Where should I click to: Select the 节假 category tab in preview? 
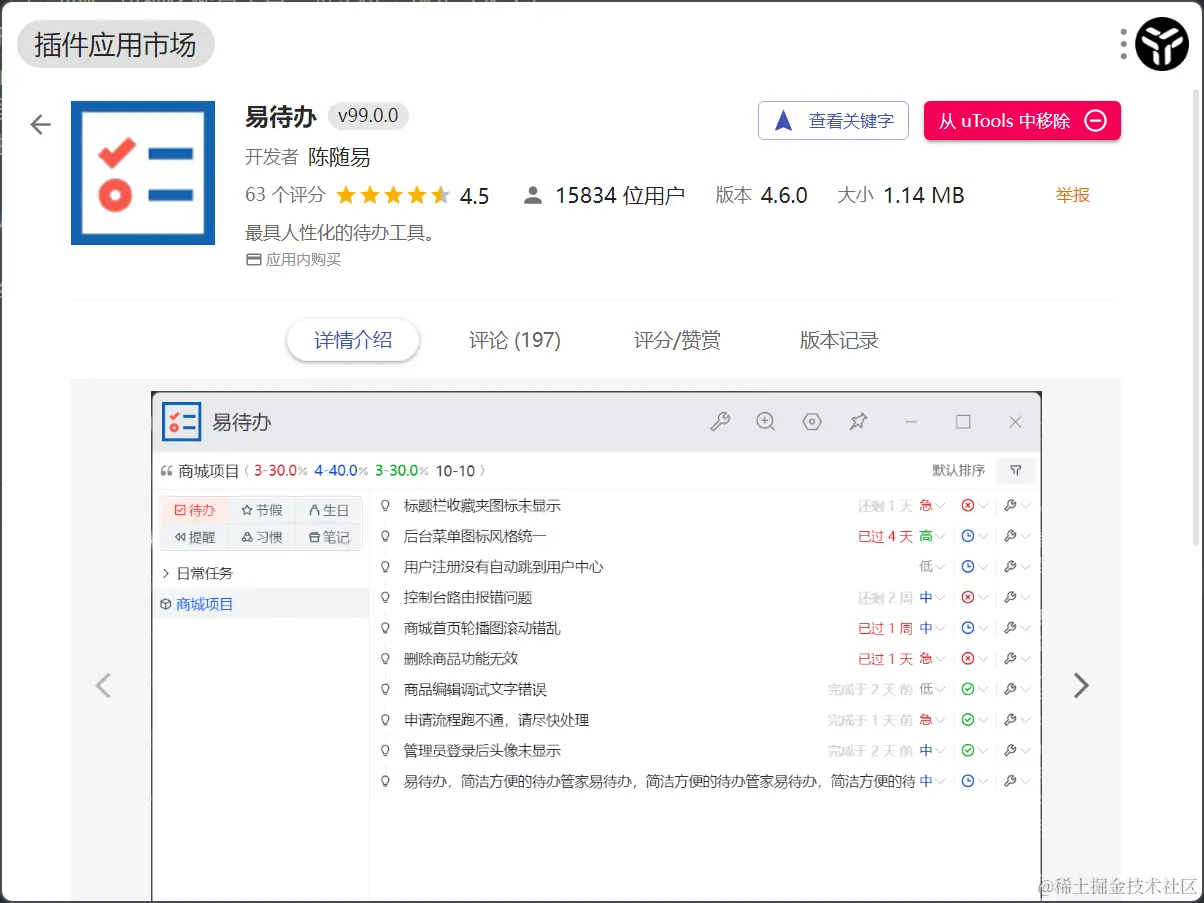tap(262, 510)
